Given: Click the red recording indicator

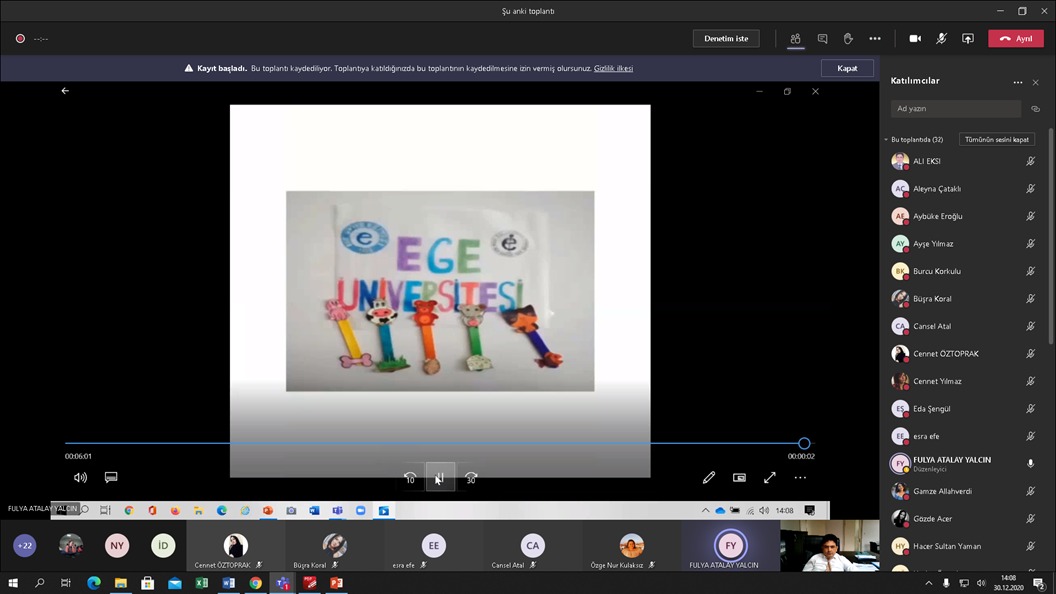Looking at the screenshot, I should point(20,38).
